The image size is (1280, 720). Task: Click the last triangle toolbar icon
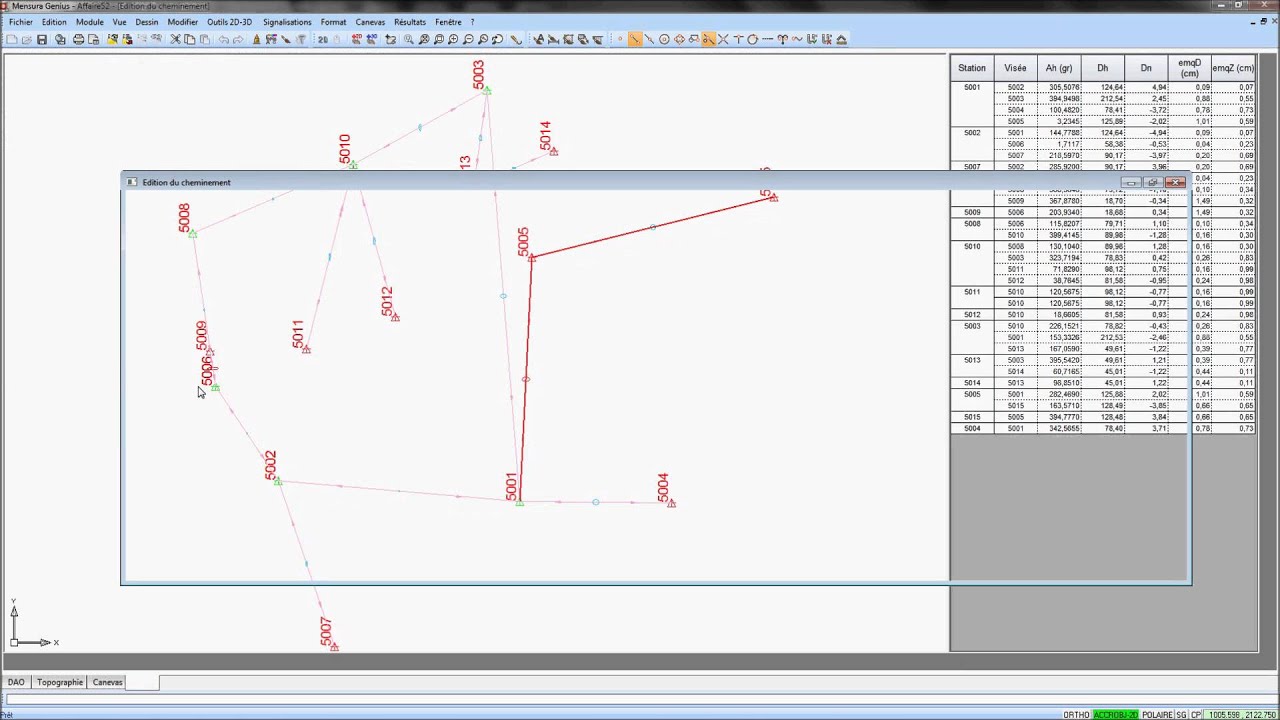[x=842, y=39]
